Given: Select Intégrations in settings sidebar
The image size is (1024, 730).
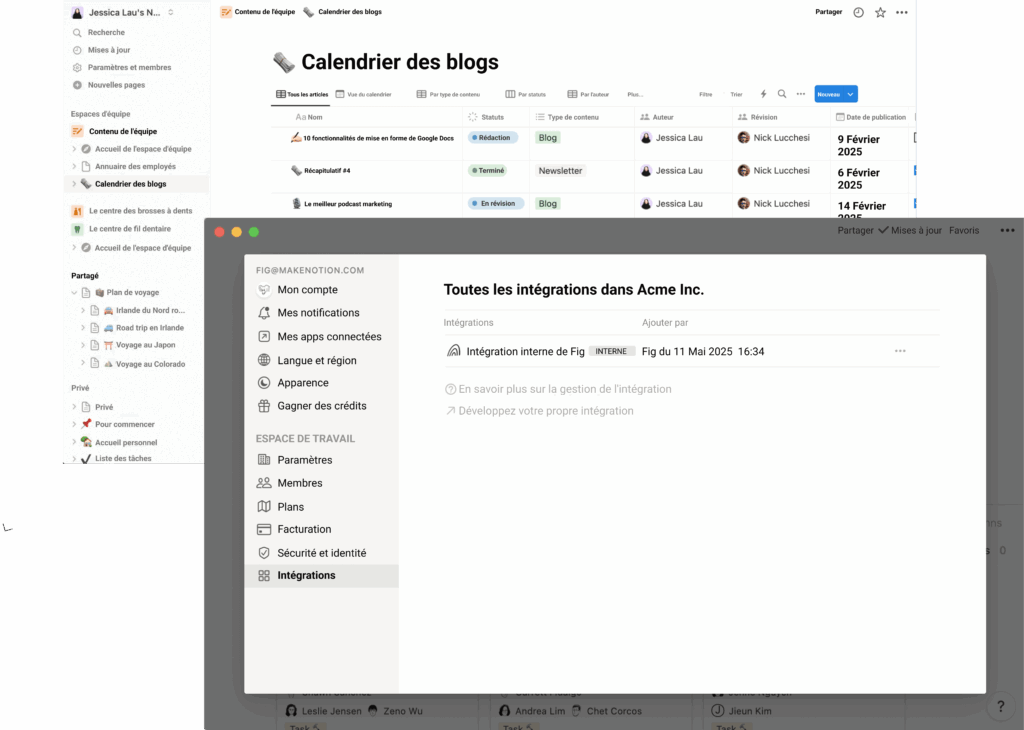Looking at the screenshot, I should (x=321, y=576).
